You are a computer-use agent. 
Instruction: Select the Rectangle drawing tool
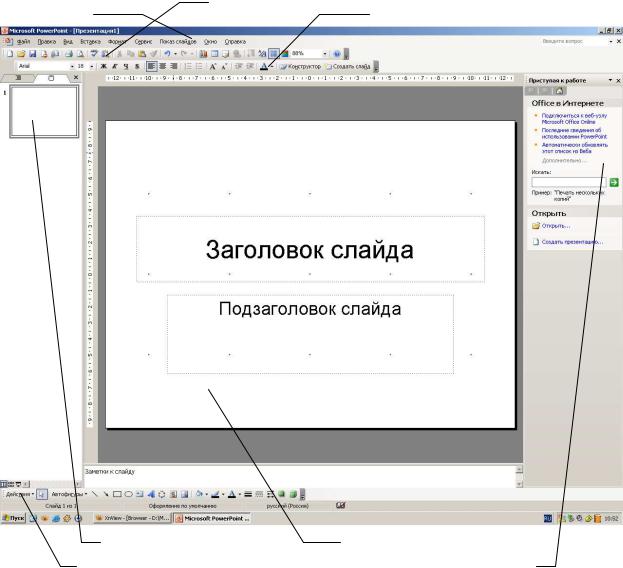[x=117, y=494]
